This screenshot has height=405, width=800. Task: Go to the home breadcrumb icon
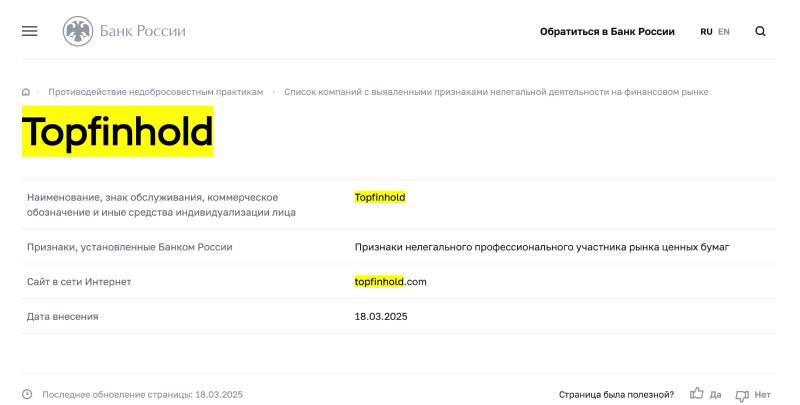point(26,92)
